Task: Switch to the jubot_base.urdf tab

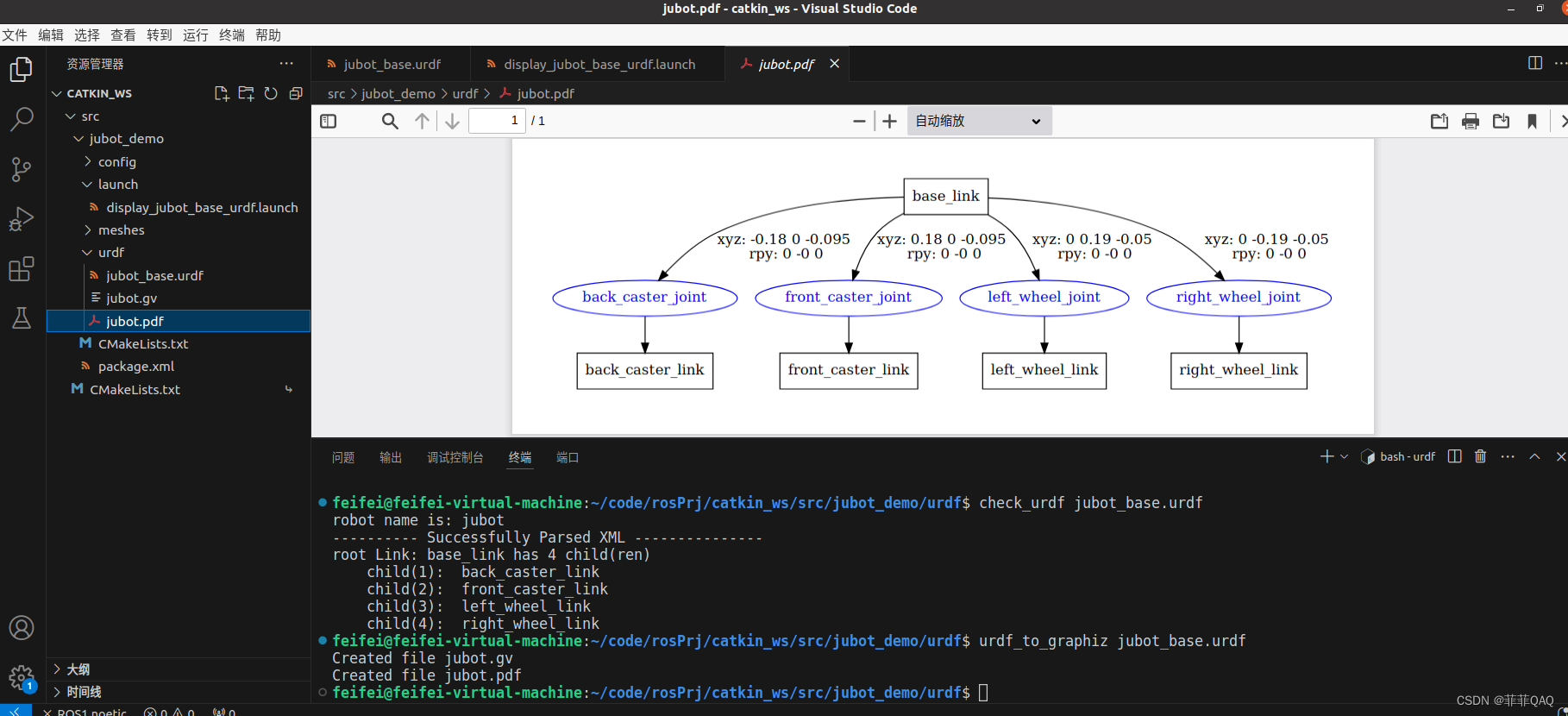Action: coord(392,64)
